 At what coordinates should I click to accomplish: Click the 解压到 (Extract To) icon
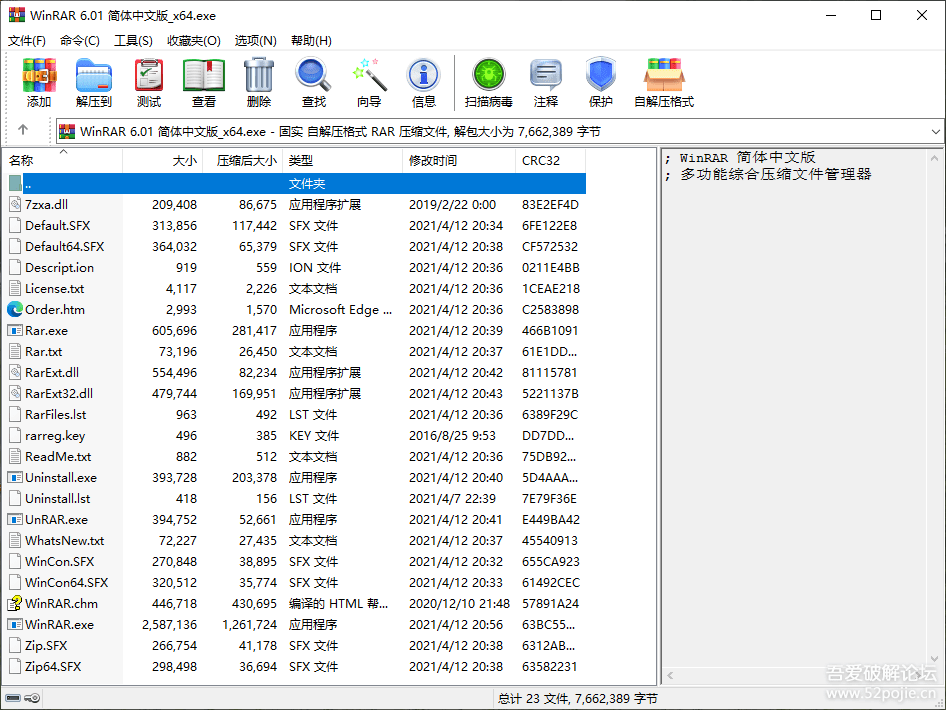94,76
